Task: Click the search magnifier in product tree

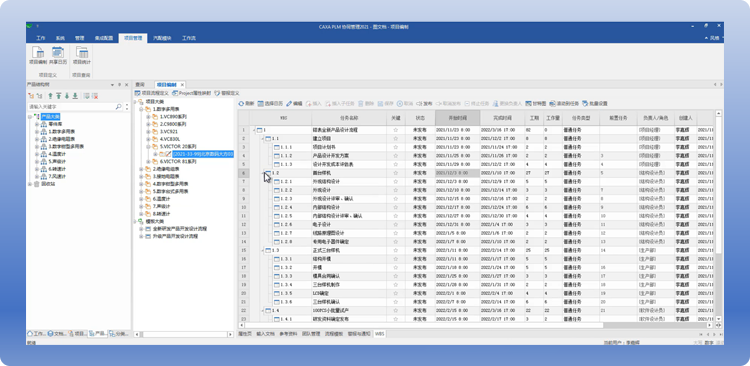Action: tap(119, 107)
